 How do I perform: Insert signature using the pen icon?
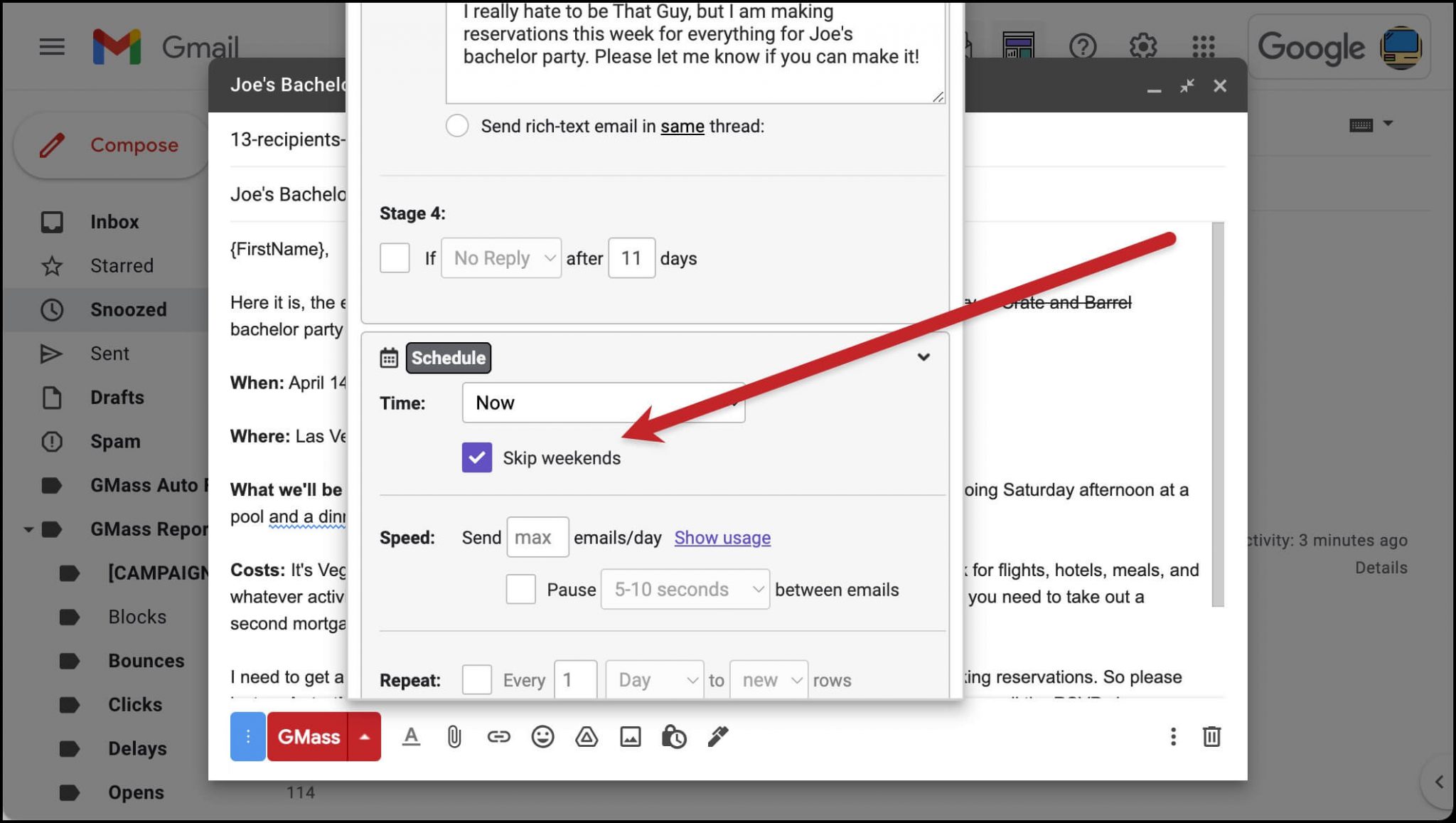coord(718,737)
